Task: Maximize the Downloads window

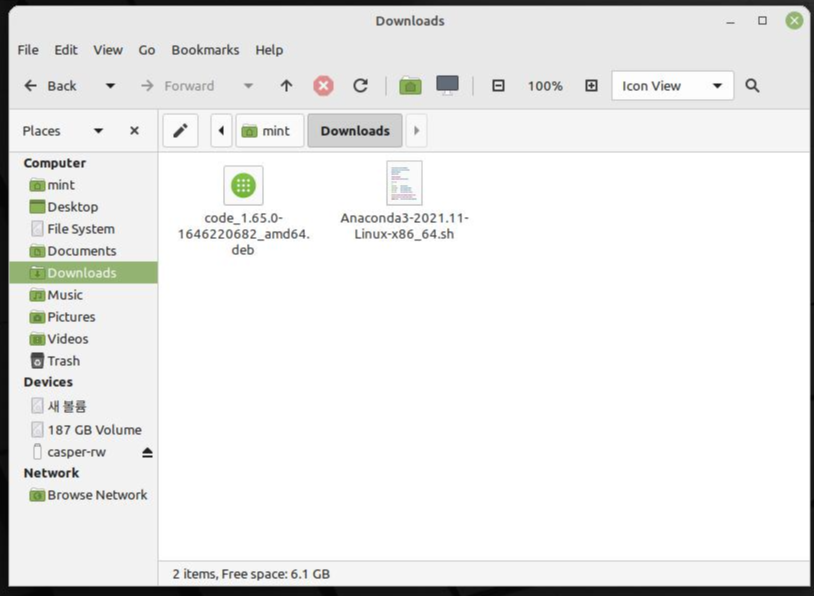Action: pyautogui.click(x=762, y=21)
